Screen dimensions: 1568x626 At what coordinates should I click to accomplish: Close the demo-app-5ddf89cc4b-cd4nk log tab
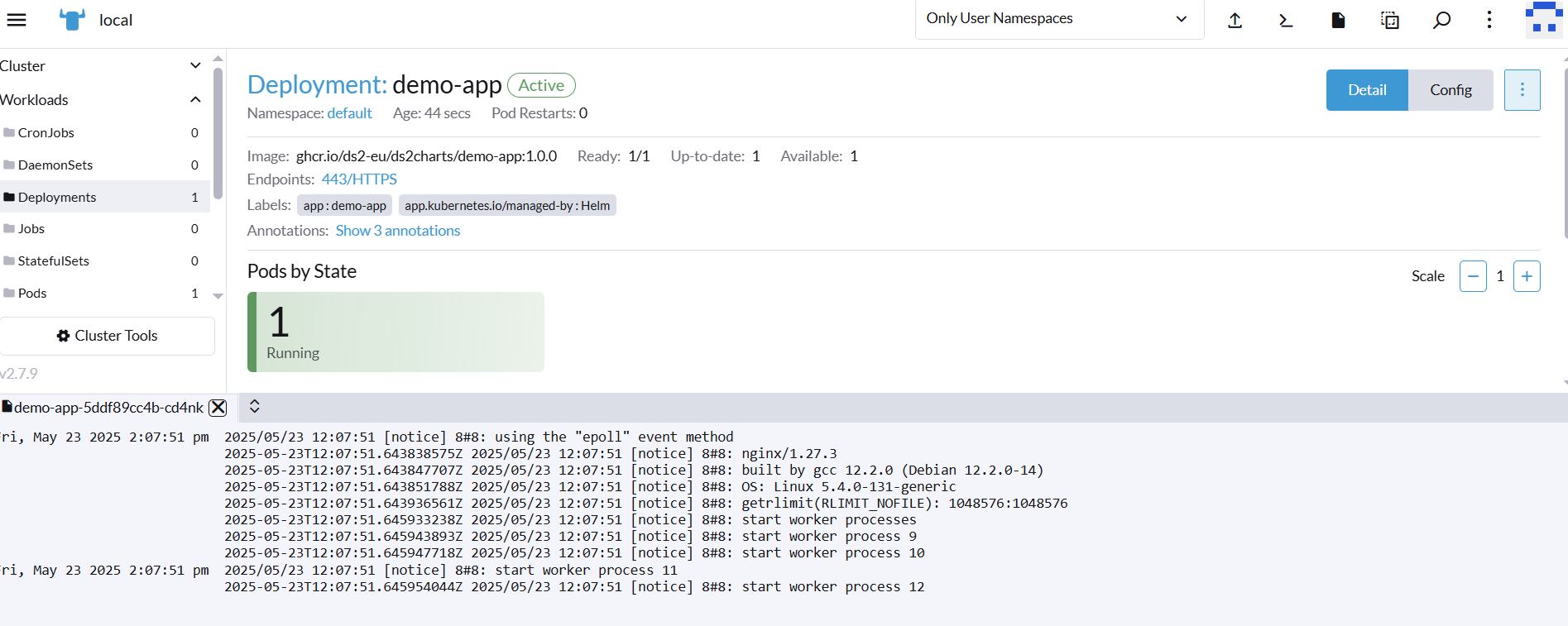click(218, 408)
